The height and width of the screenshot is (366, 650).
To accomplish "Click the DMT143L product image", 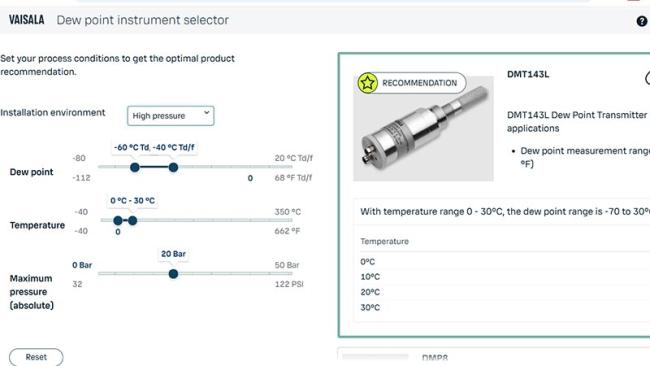I will pos(423,128).
